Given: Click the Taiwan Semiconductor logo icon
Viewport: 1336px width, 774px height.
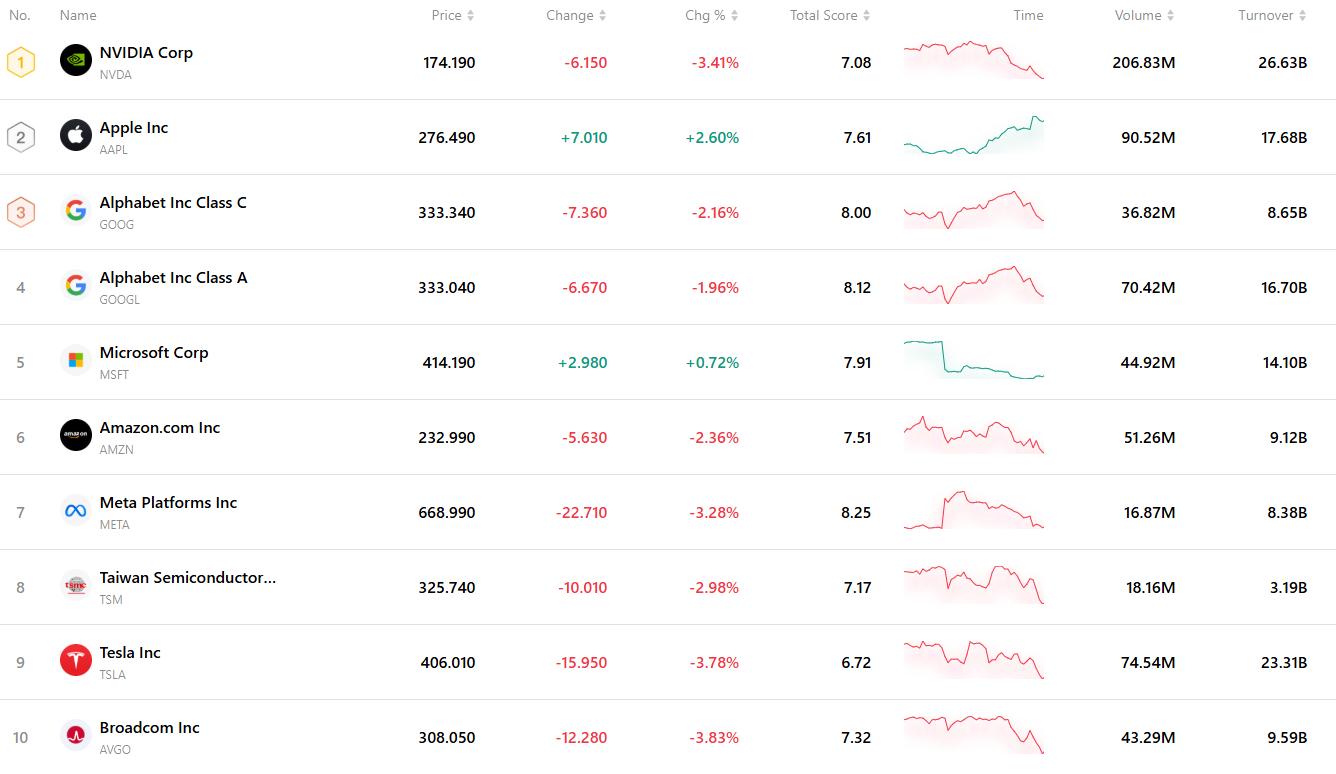Looking at the screenshot, I should click(76, 586).
